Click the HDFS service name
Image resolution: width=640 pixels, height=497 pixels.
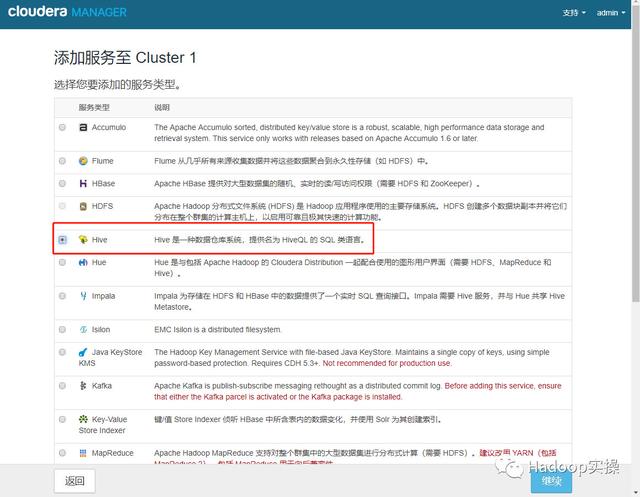[102, 206]
